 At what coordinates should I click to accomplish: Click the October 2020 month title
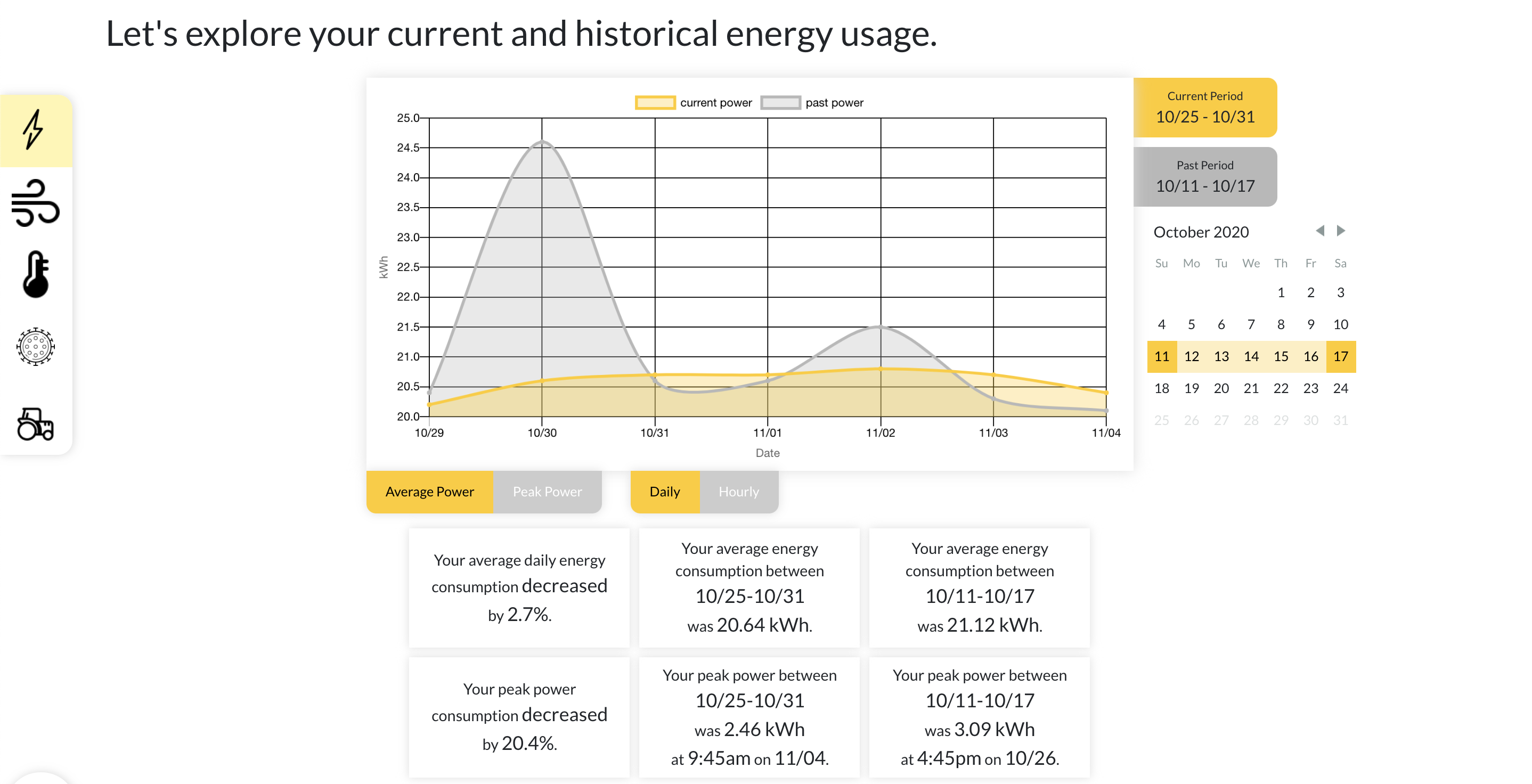1201,232
